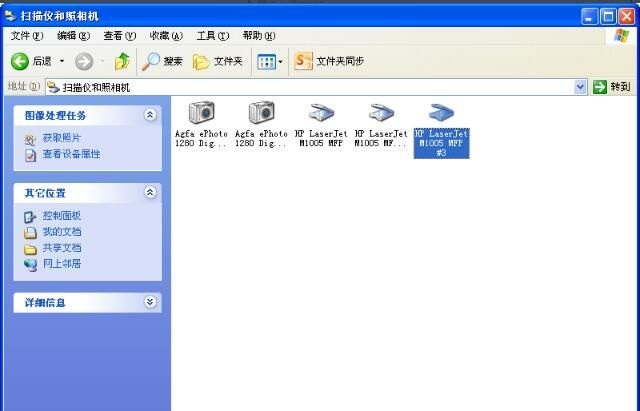Close the 扫描仪和照相机 window
640x411 pixels.
tap(627, 17)
